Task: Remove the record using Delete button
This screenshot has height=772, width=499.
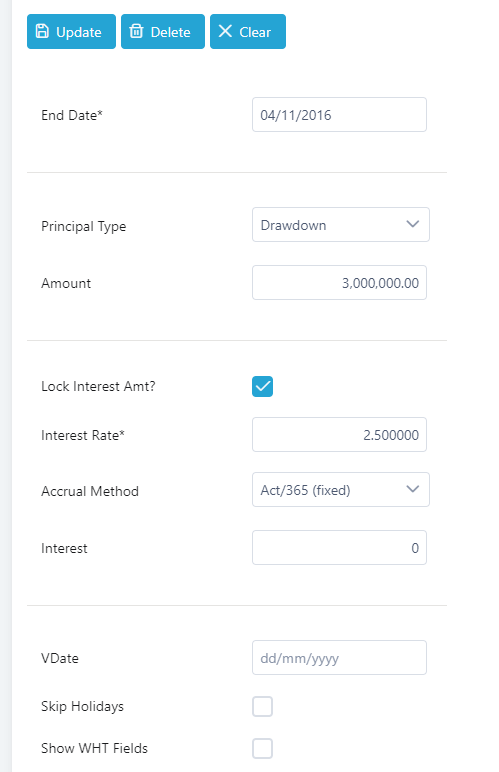Action: [163, 32]
